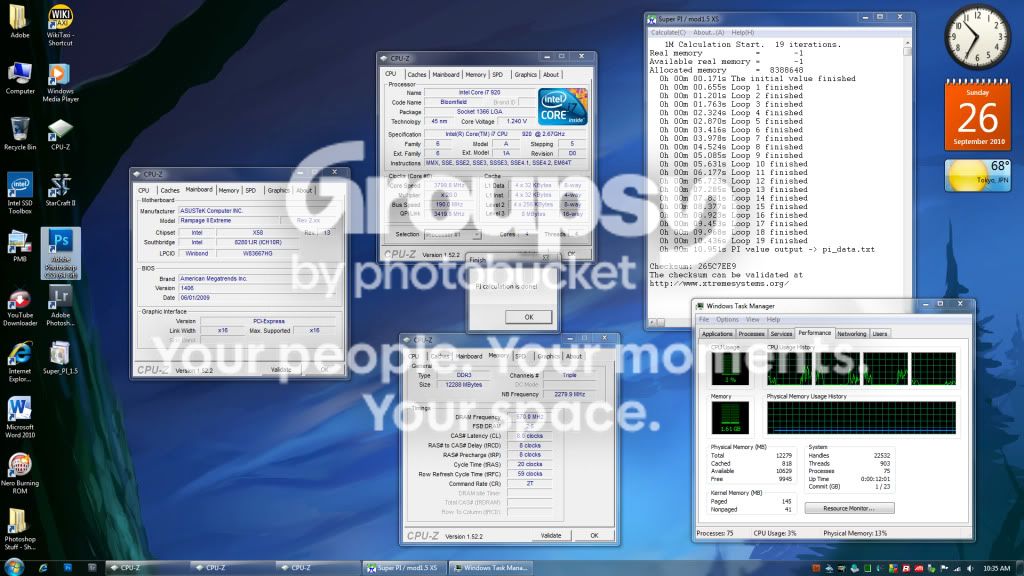Open the Options menu in Task Manager
The width and height of the screenshot is (1024, 576).
[727, 319]
